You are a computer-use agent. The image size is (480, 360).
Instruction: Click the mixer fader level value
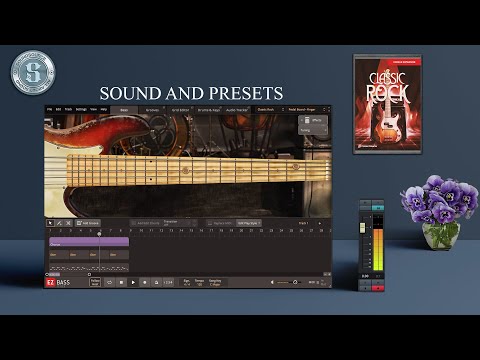coord(365,276)
